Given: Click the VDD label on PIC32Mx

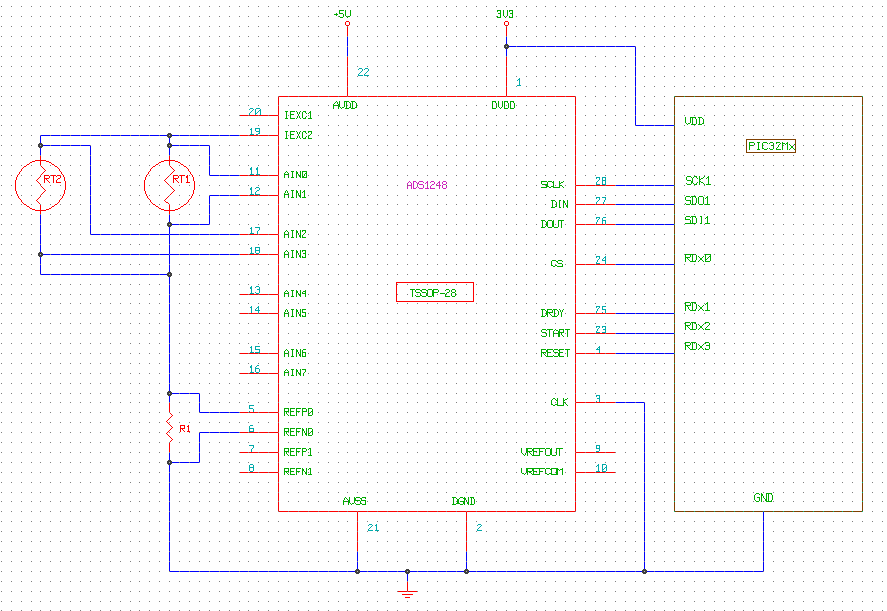Looking at the screenshot, I should [x=694, y=121].
